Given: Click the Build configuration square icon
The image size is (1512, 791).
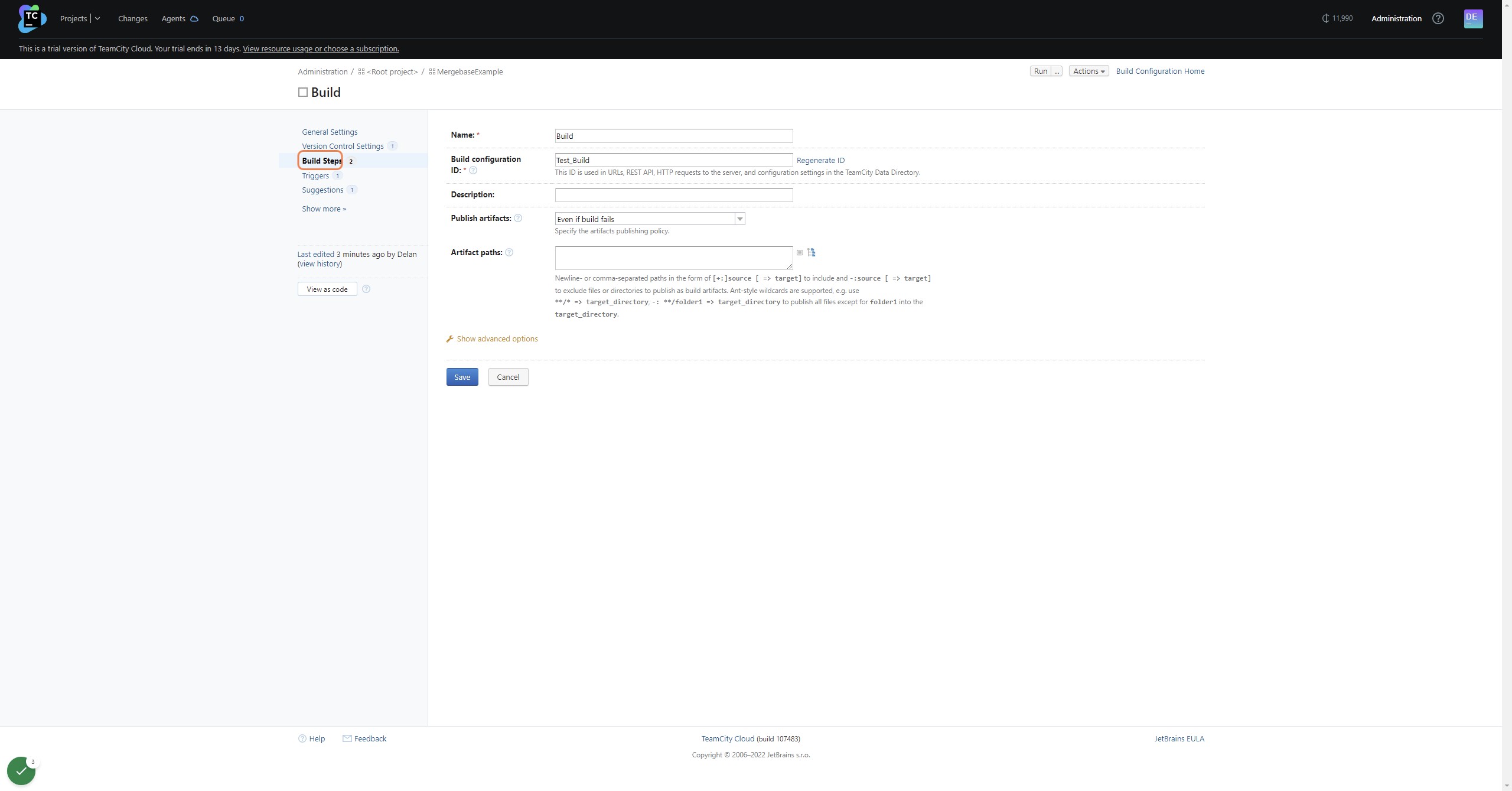Looking at the screenshot, I should pyautogui.click(x=303, y=92).
